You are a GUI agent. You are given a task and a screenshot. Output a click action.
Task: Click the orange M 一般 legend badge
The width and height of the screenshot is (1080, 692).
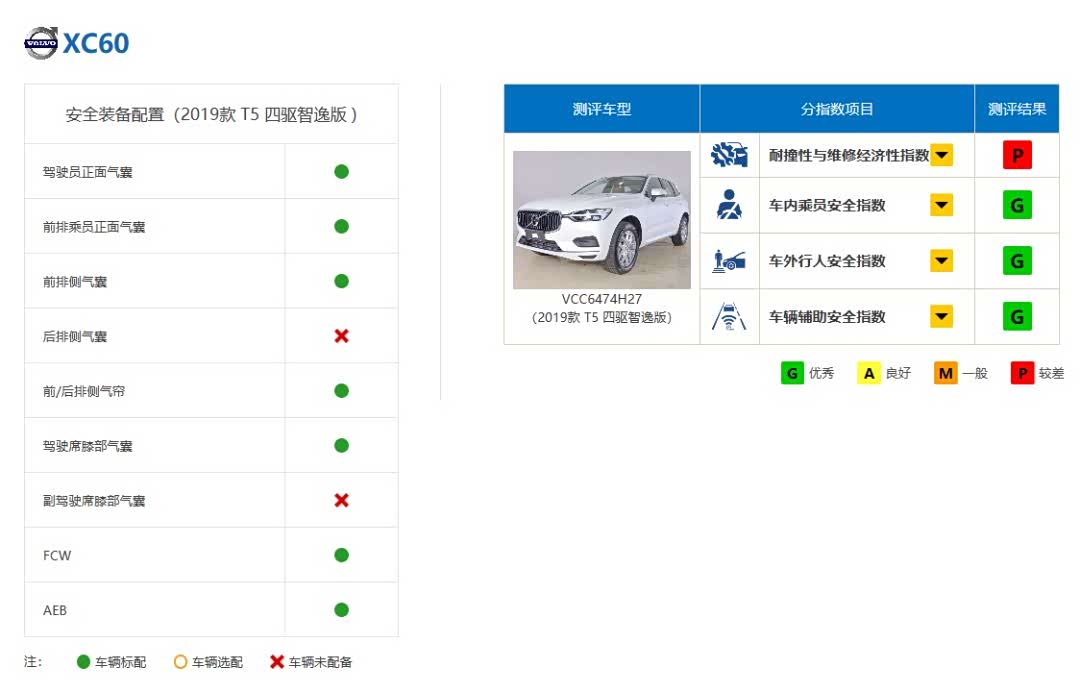pyautogui.click(x=945, y=373)
